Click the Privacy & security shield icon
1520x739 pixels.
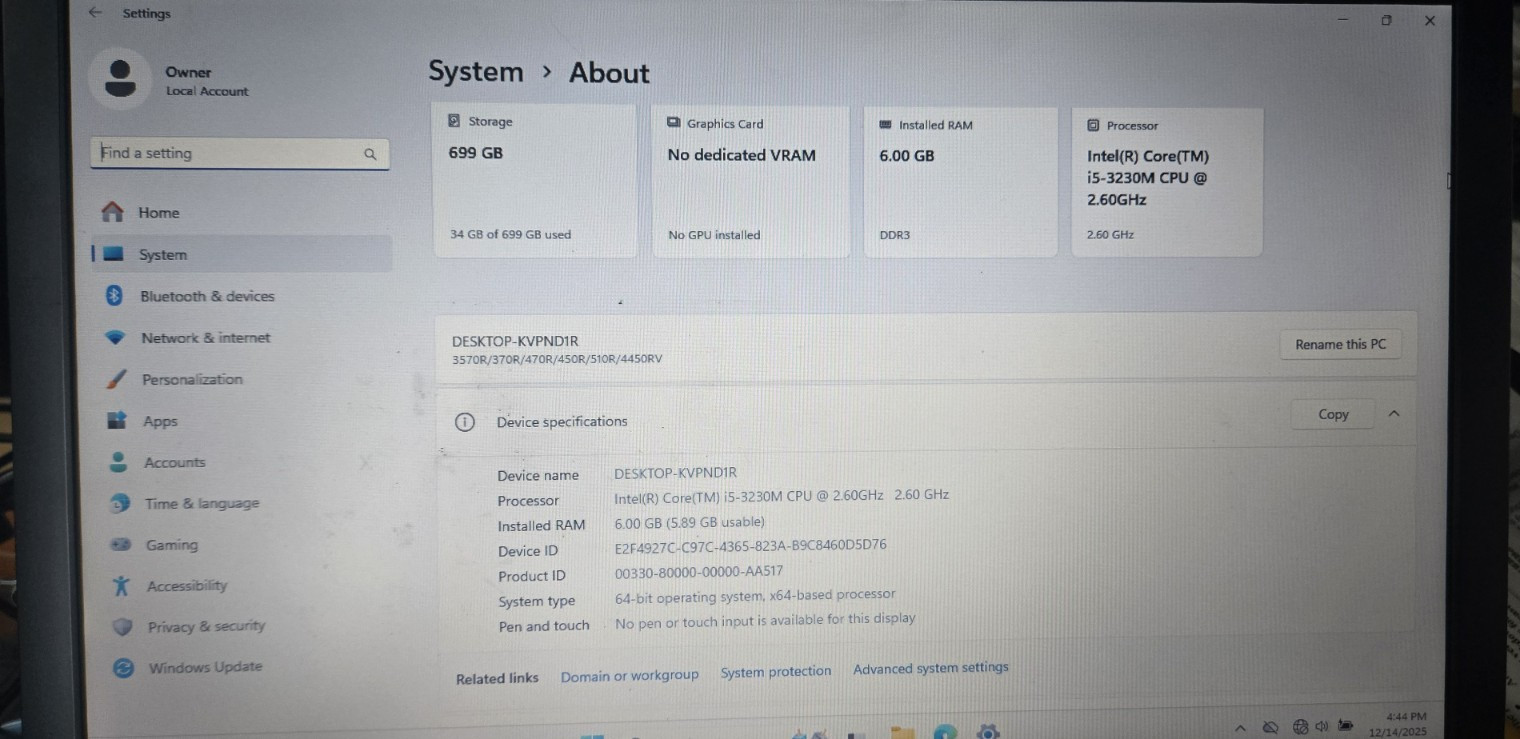(x=122, y=626)
